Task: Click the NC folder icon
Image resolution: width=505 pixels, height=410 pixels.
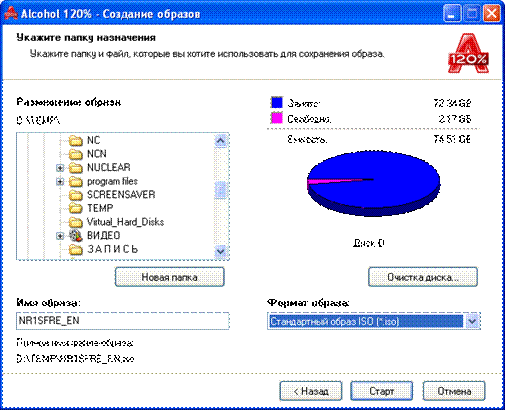Action: [x=76, y=141]
